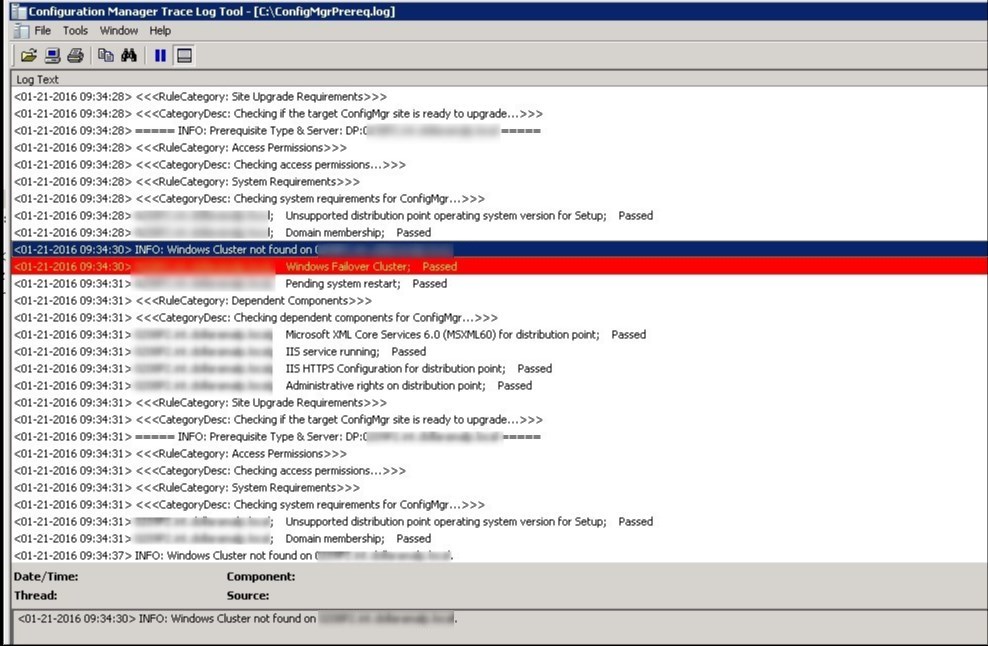Select 'Microsoft XML Core Services 6.0' row
The width and height of the screenshot is (988, 646).
click(x=499, y=335)
